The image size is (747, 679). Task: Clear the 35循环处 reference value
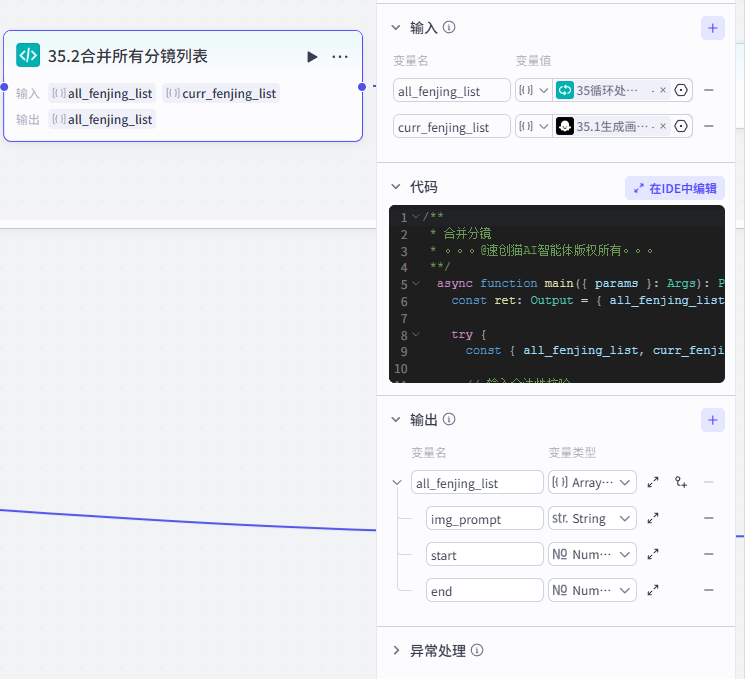tap(663, 90)
